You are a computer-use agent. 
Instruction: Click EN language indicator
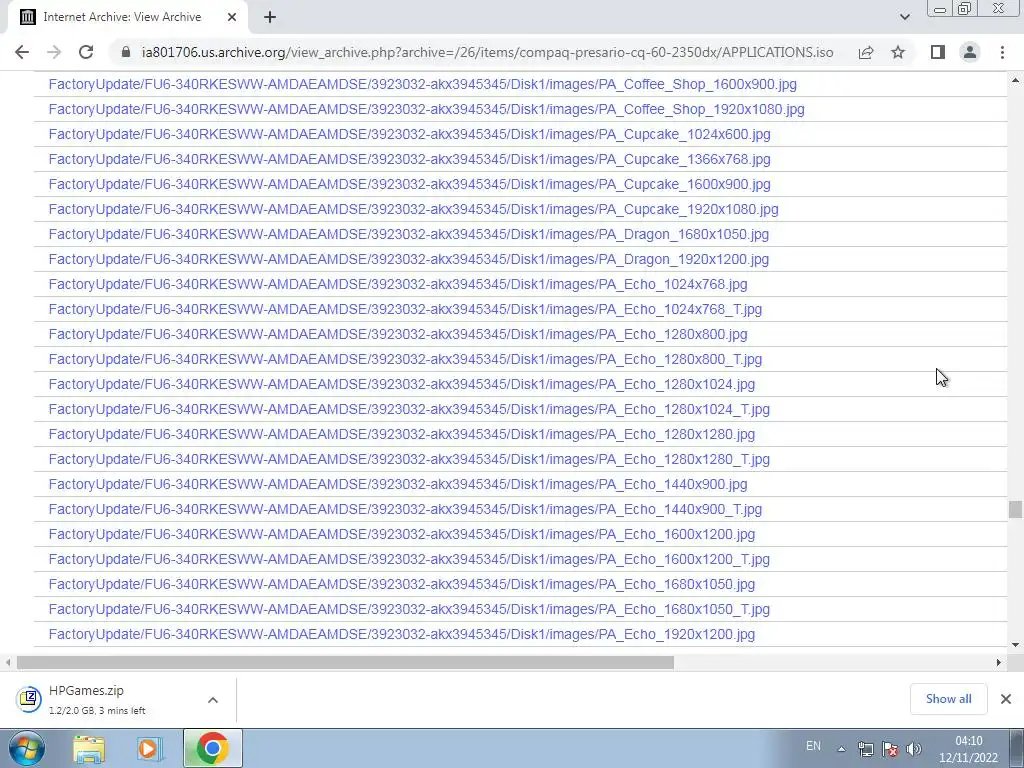point(813,746)
